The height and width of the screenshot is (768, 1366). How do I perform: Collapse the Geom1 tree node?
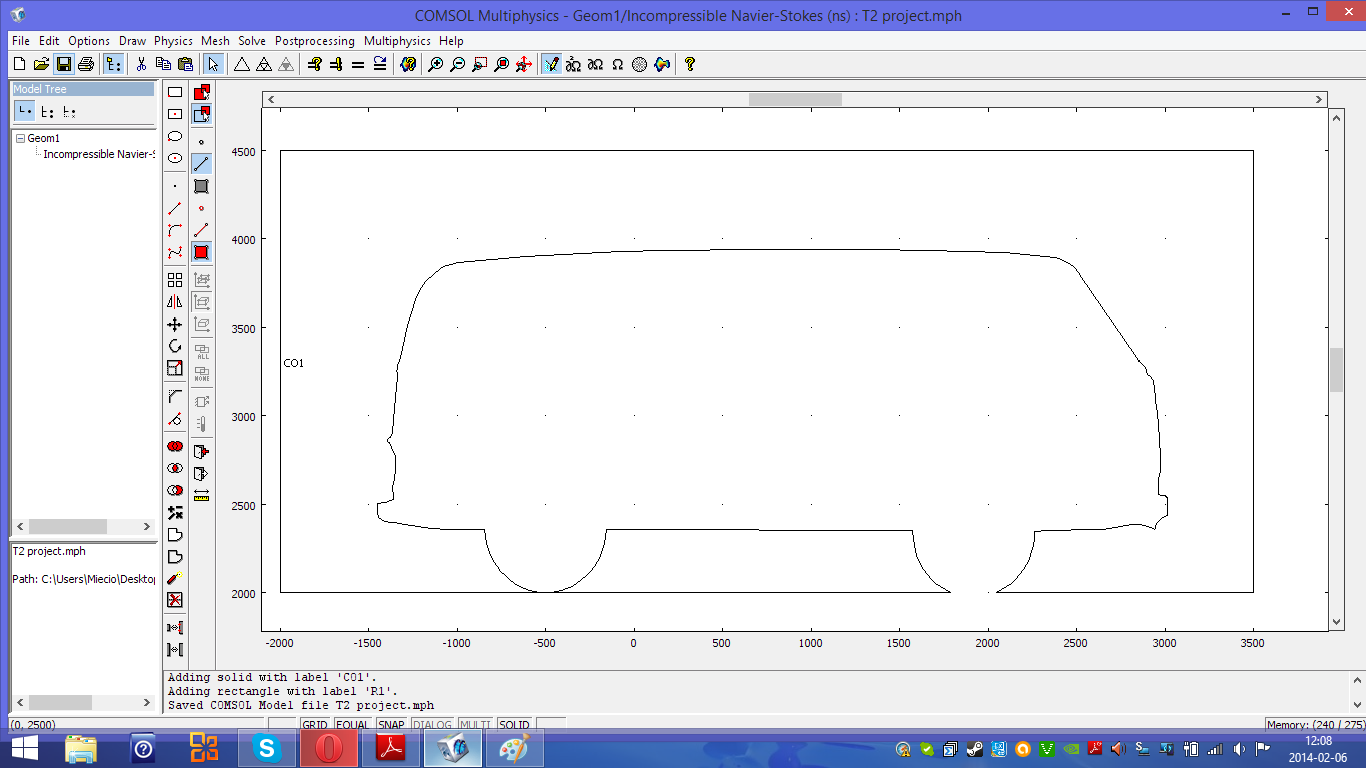pos(20,139)
